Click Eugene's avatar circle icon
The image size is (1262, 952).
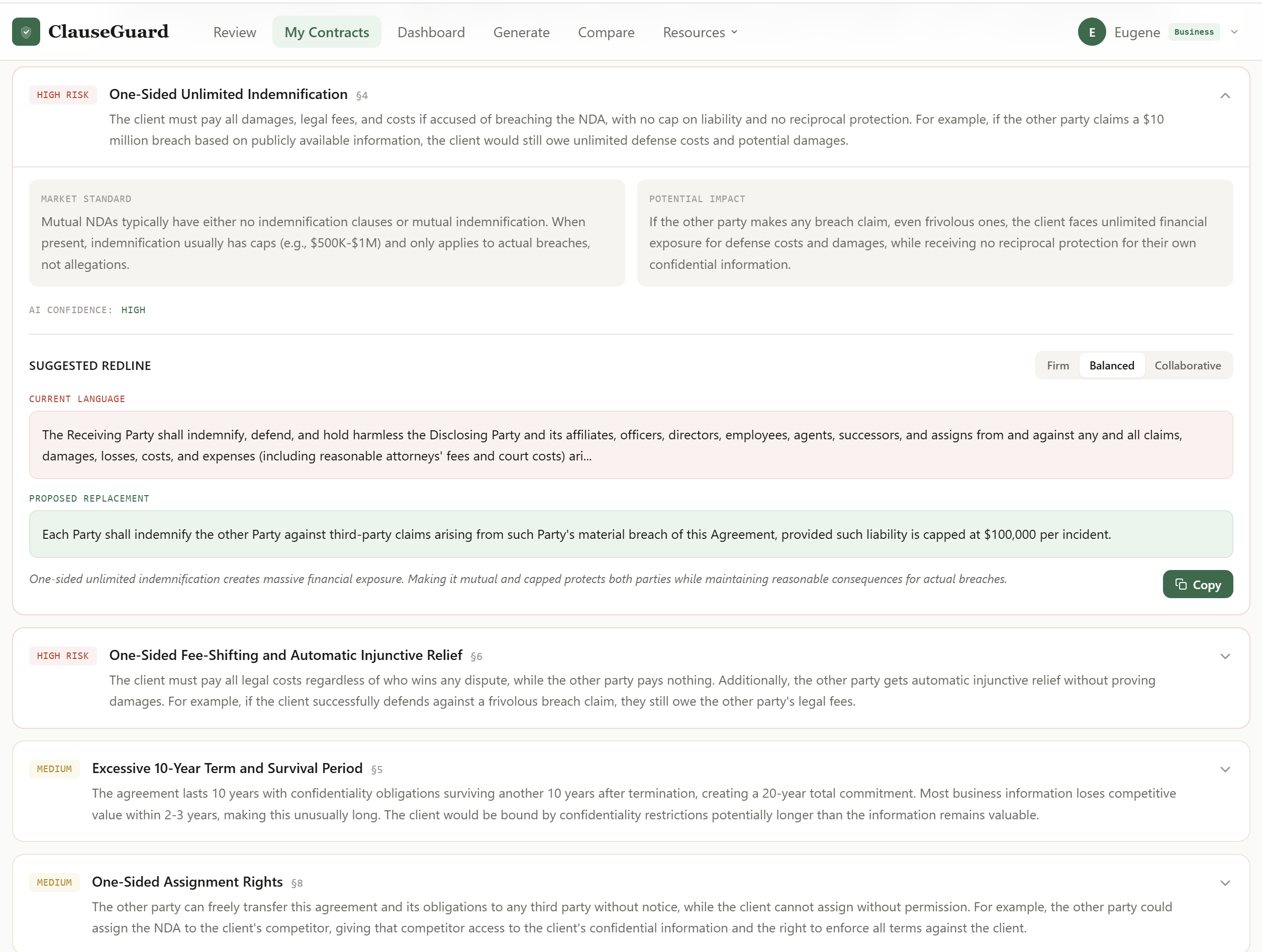pos(1092,32)
